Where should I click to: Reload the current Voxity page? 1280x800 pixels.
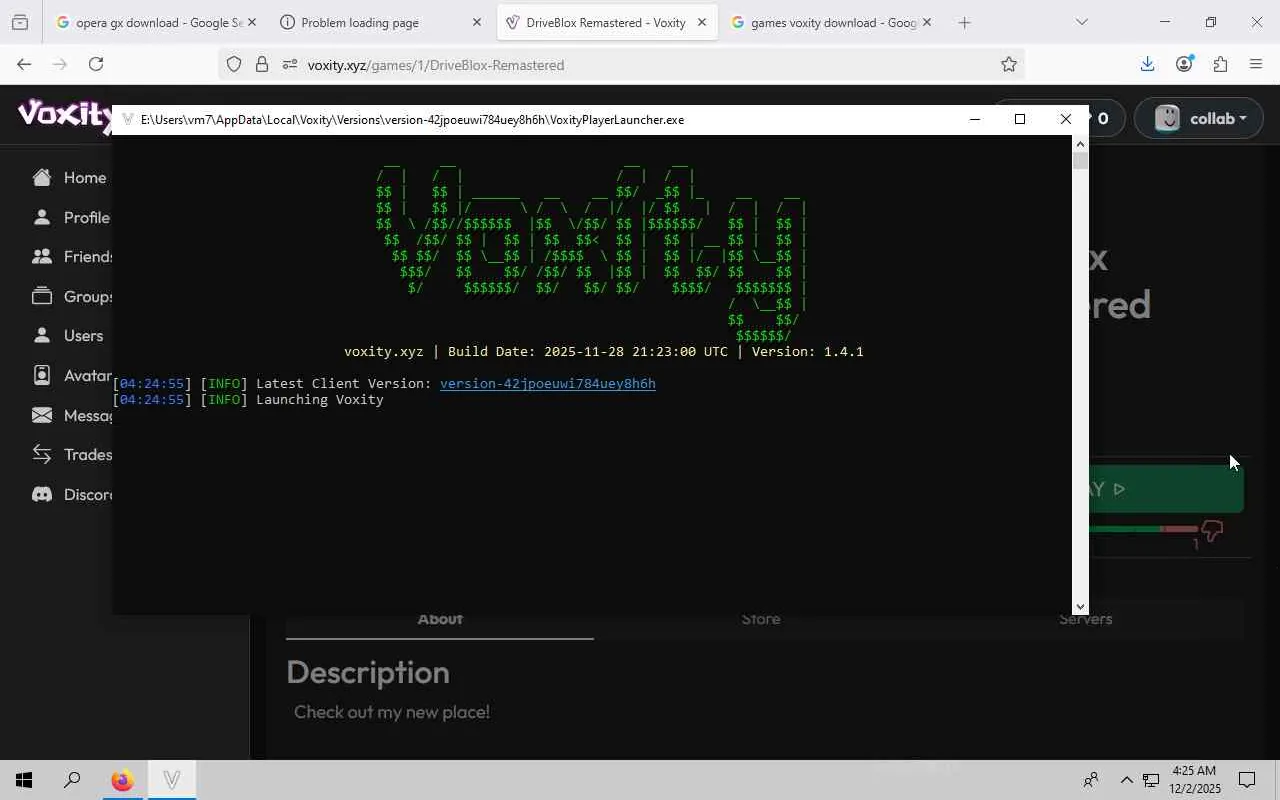pyautogui.click(x=96, y=64)
